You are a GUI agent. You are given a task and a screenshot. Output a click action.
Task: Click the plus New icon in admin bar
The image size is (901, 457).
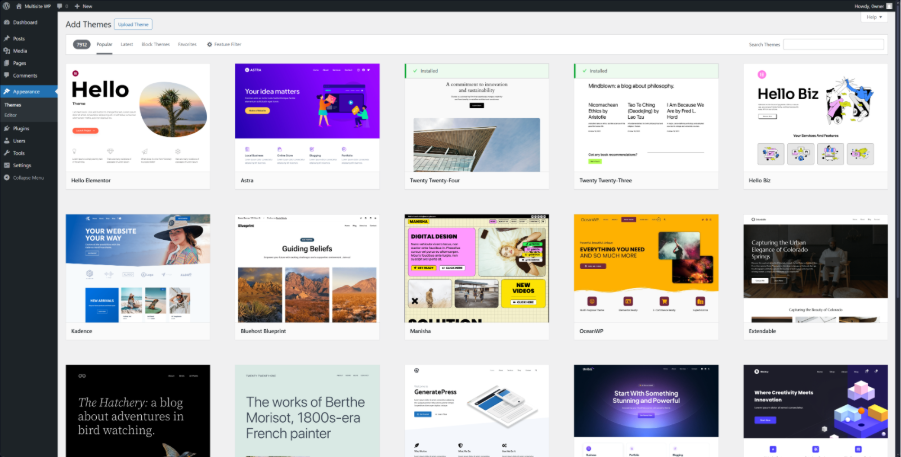pyautogui.click(x=77, y=6)
